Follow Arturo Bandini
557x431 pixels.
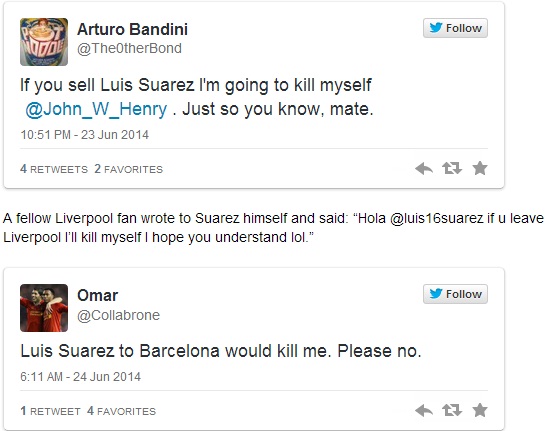coord(455,28)
